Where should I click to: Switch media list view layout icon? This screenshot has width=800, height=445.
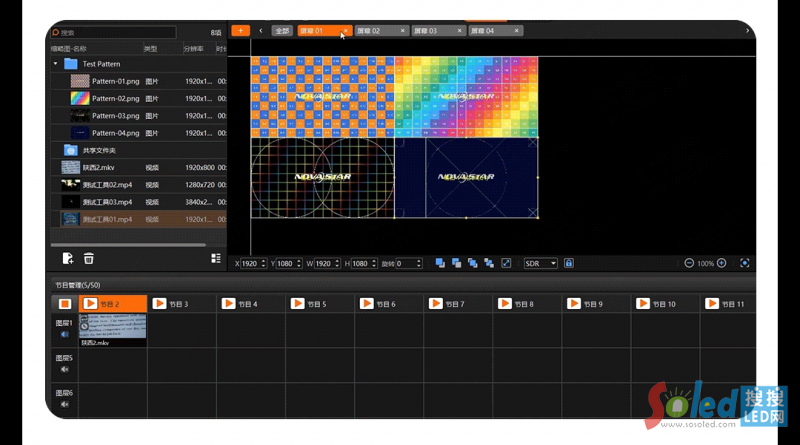pyautogui.click(x=216, y=258)
